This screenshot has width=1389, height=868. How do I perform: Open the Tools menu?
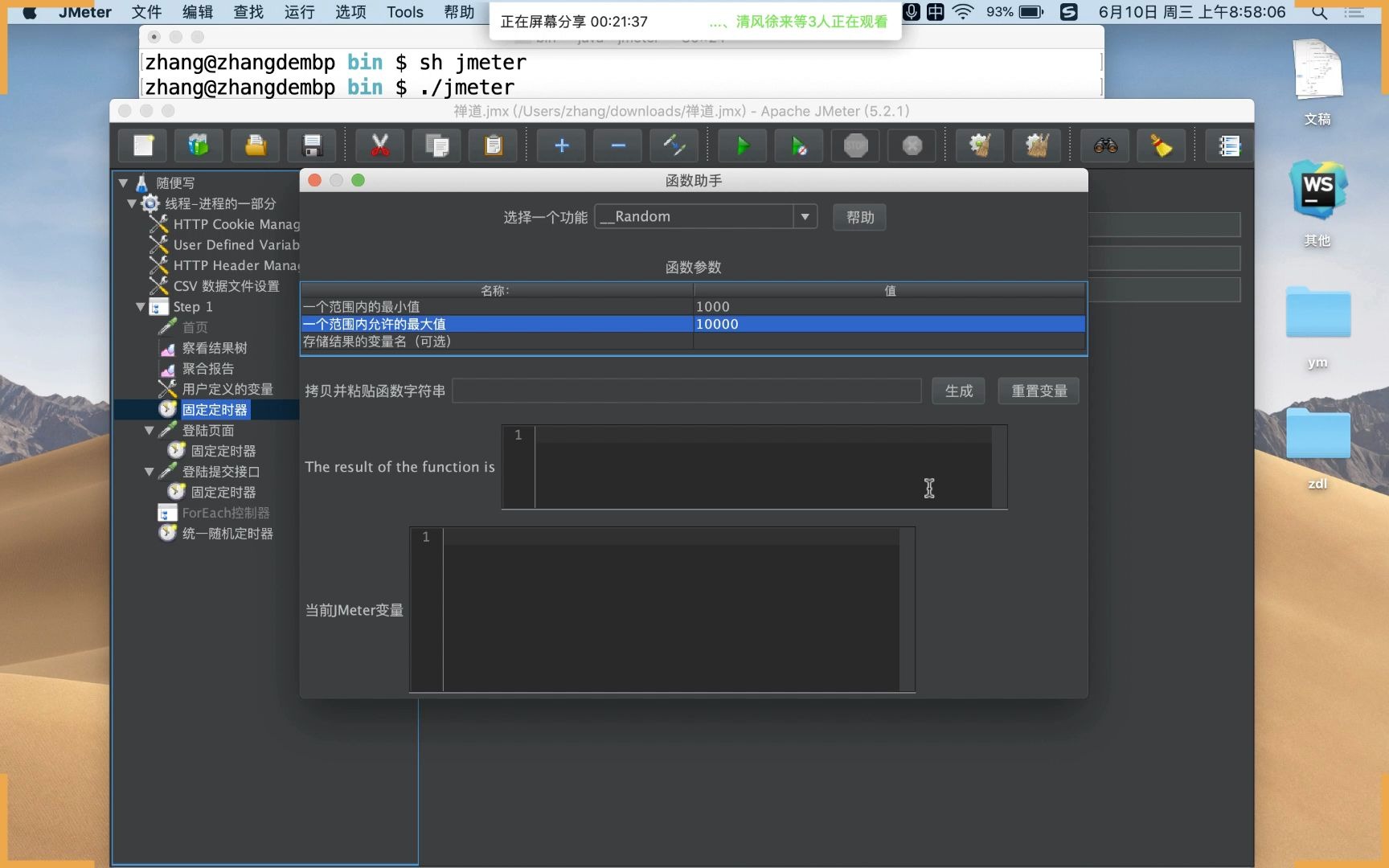point(405,12)
